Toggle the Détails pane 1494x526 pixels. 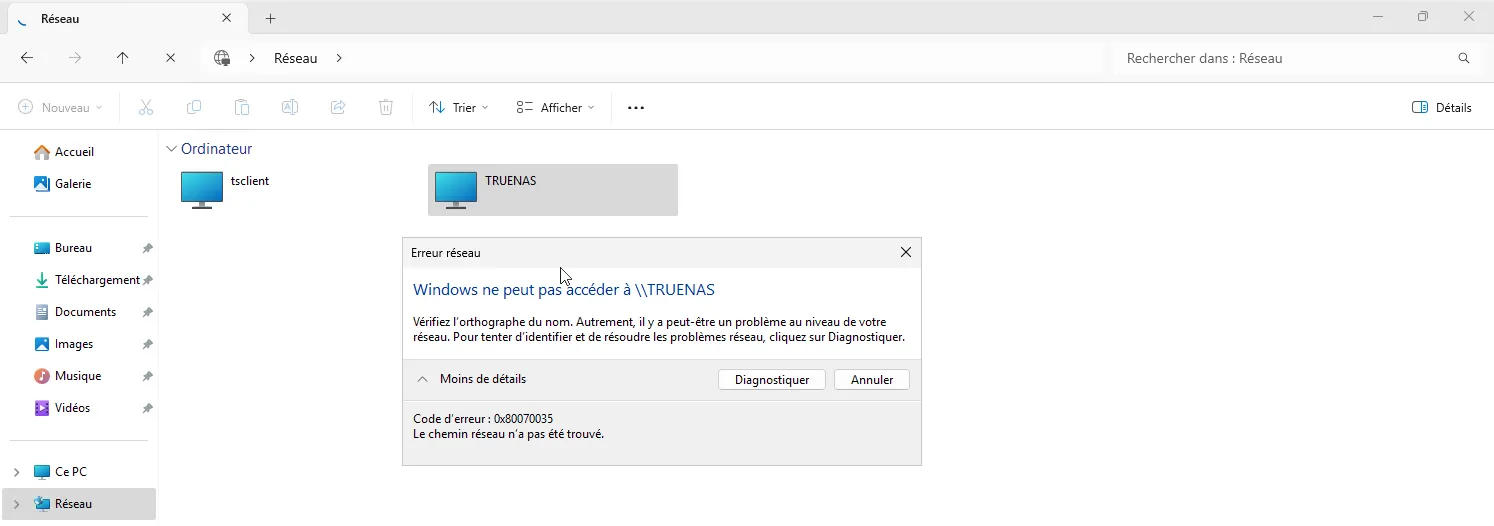(1441, 108)
